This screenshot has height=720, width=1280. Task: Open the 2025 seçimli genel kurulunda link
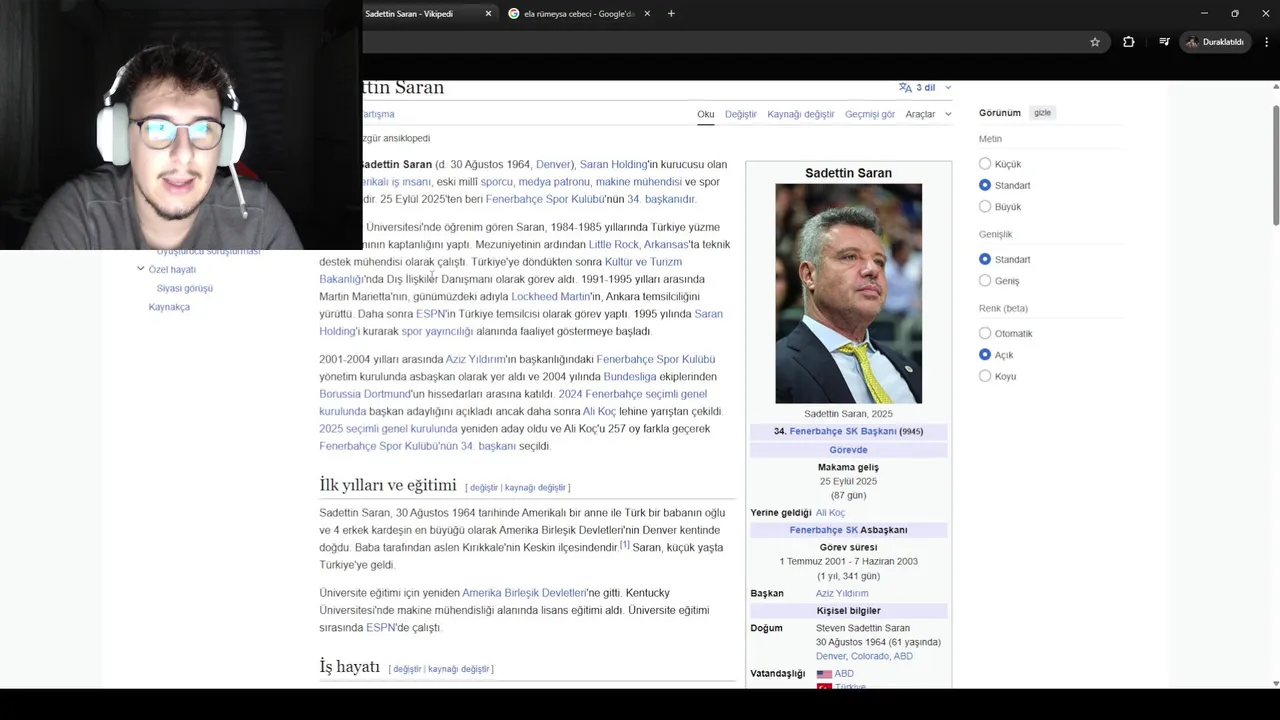click(x=388, y=430)
